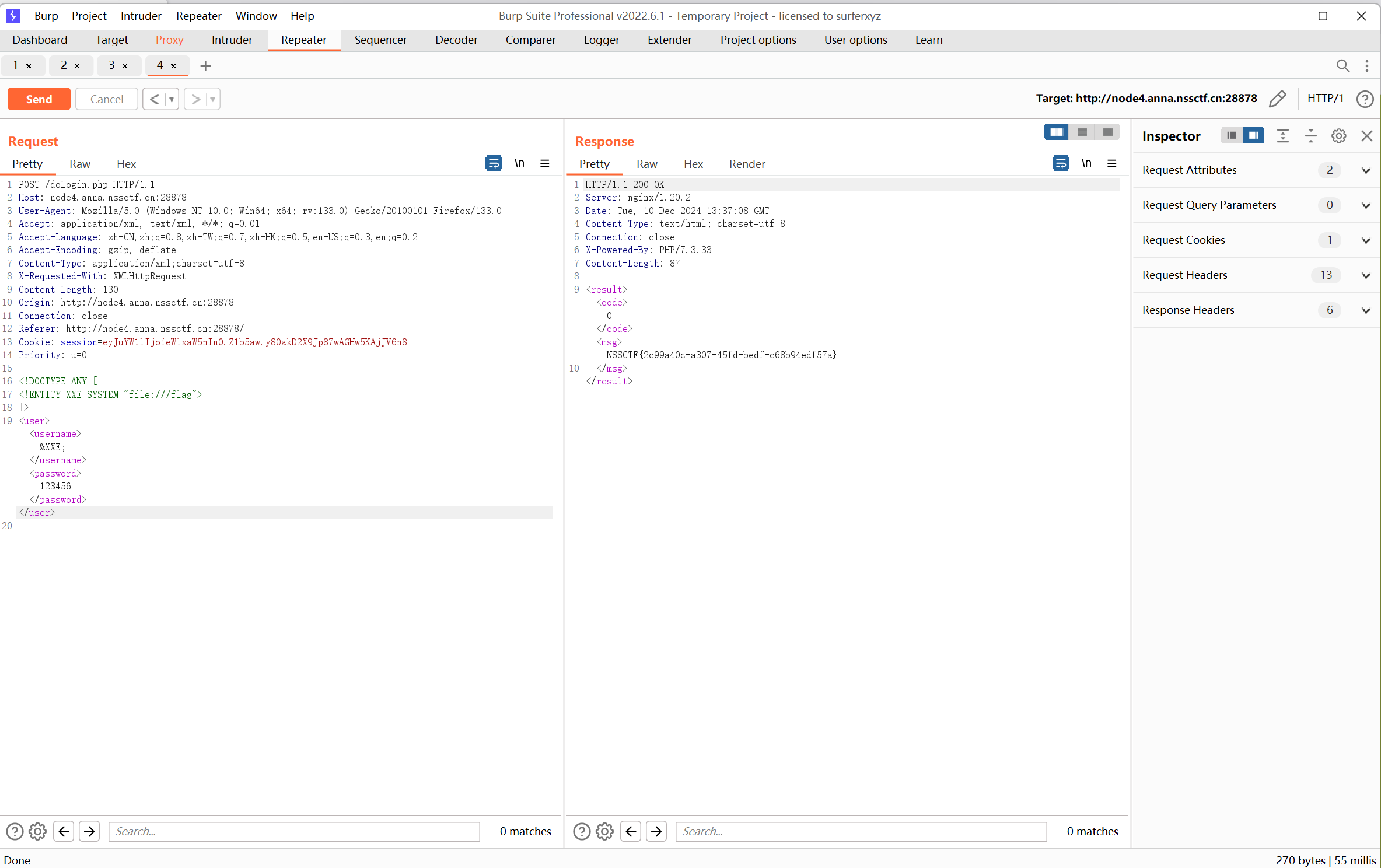Image resolution: width=1381 pixels, height=868 pixels.
Task: Close Repeater tab 1
Action: coord(29,66)
